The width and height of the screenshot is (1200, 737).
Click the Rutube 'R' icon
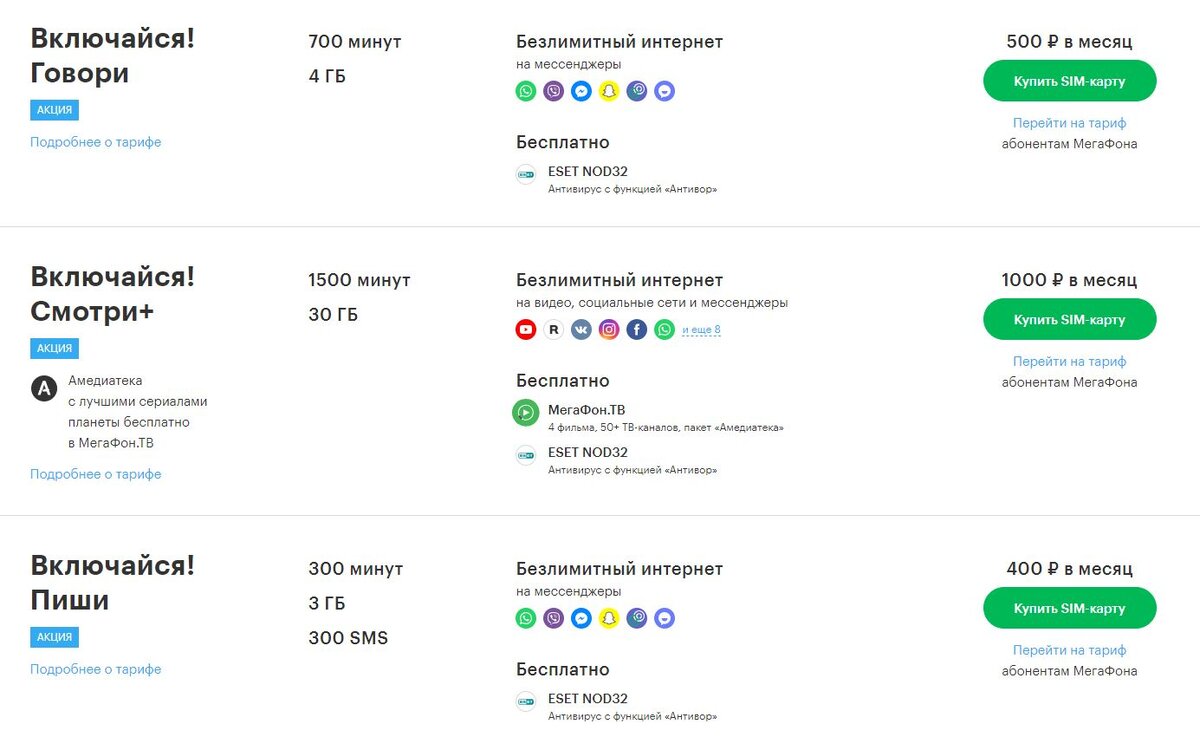click(x=554, y=330)
